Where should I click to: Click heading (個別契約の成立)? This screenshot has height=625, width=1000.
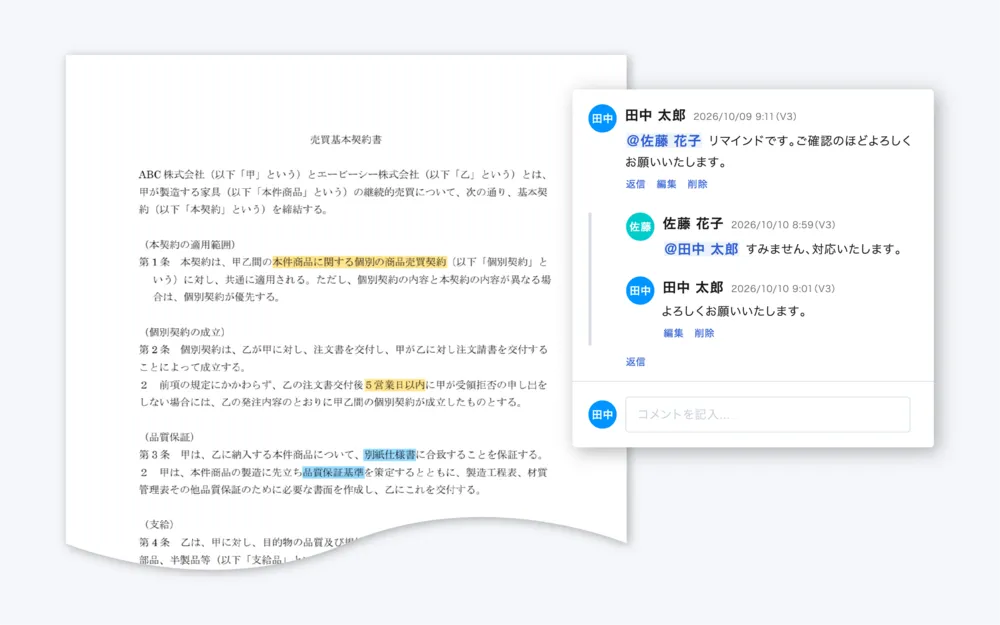[x=185, y=332]
